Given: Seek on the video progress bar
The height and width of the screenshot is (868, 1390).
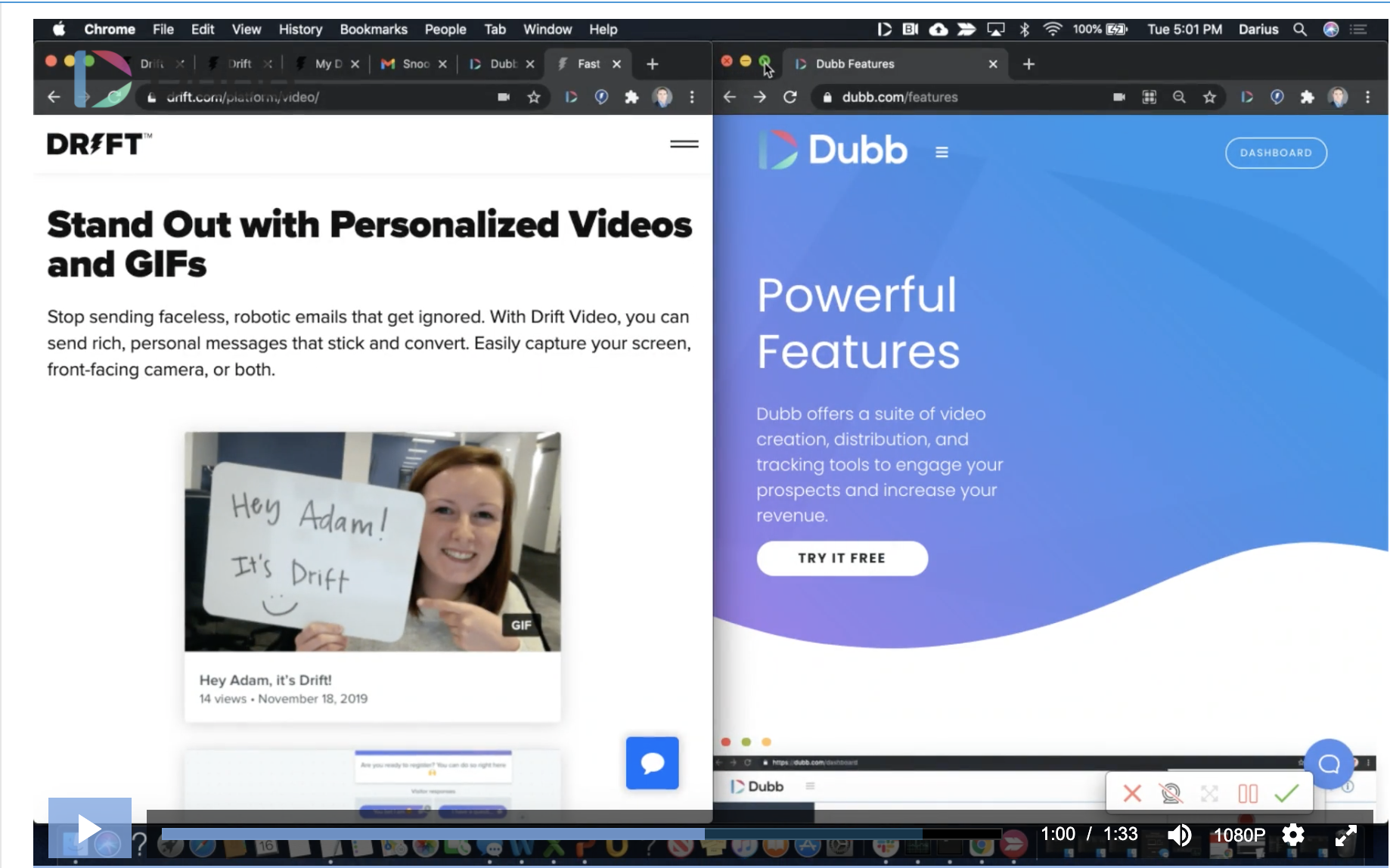Looking at the screenshot, I should 581,834.
